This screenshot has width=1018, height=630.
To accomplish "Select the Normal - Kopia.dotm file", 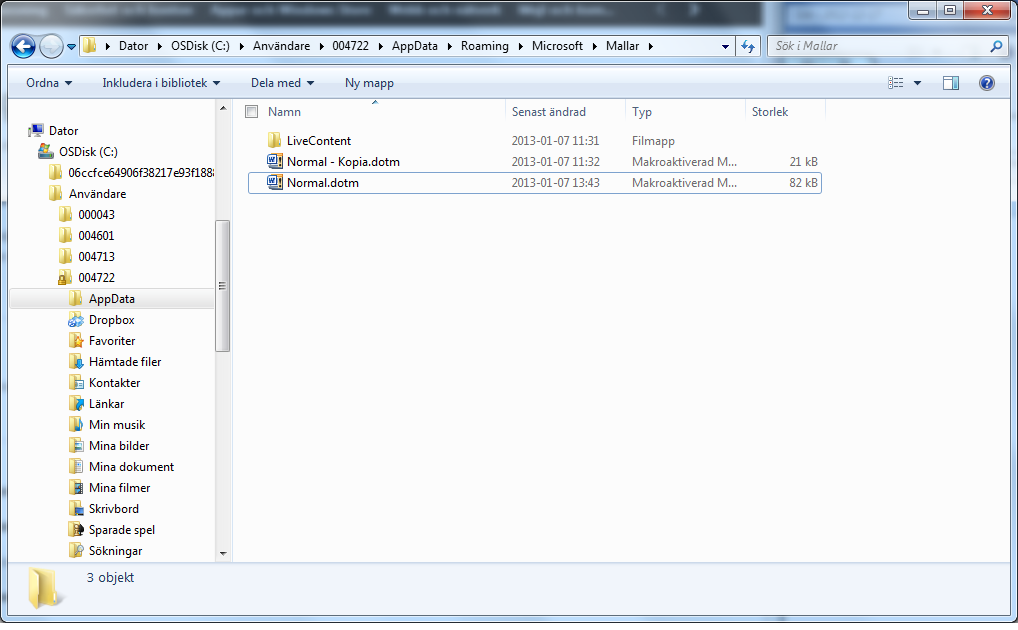I will [343, 162].
